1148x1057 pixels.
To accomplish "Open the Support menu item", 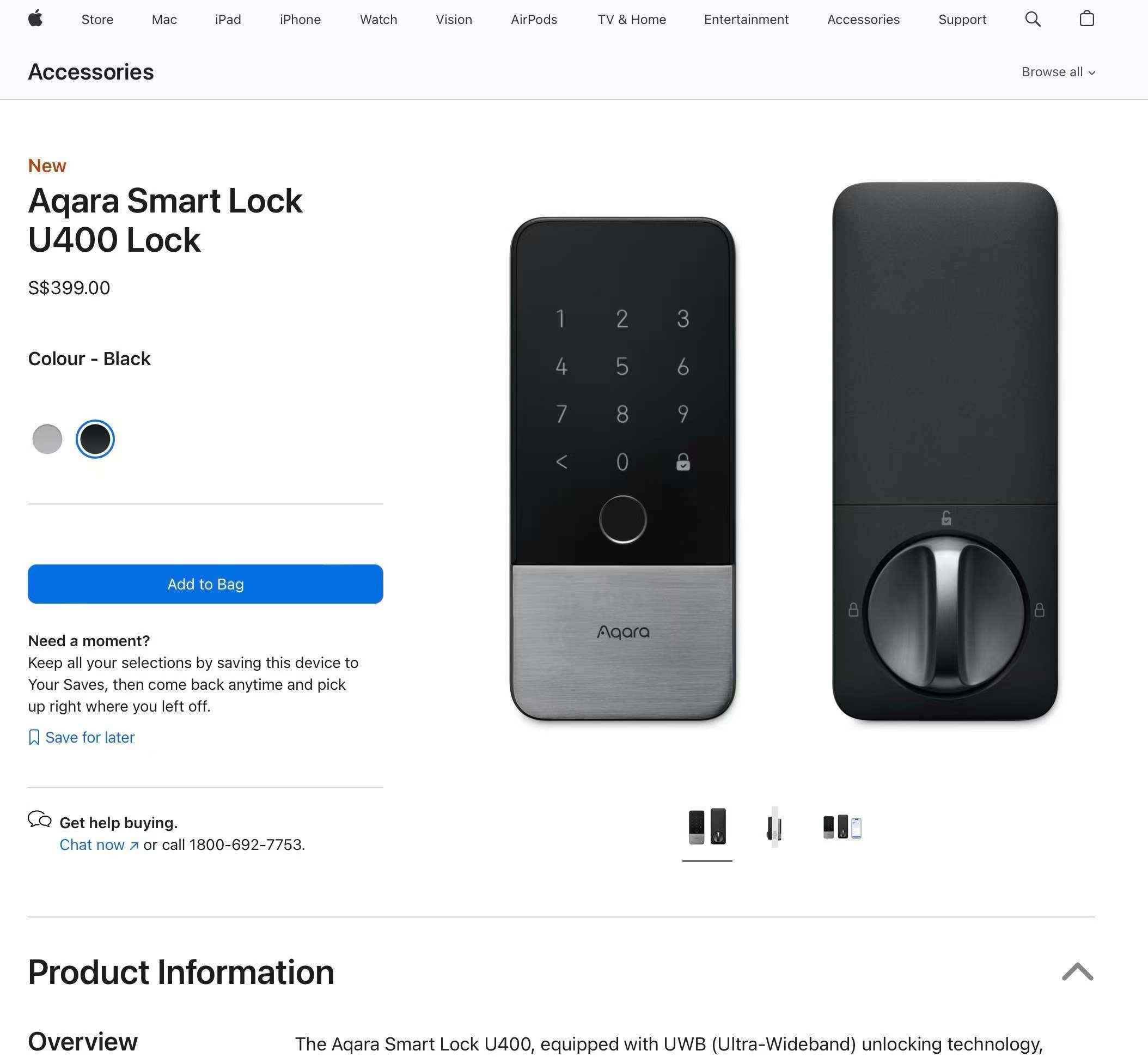I will [962, 20].
